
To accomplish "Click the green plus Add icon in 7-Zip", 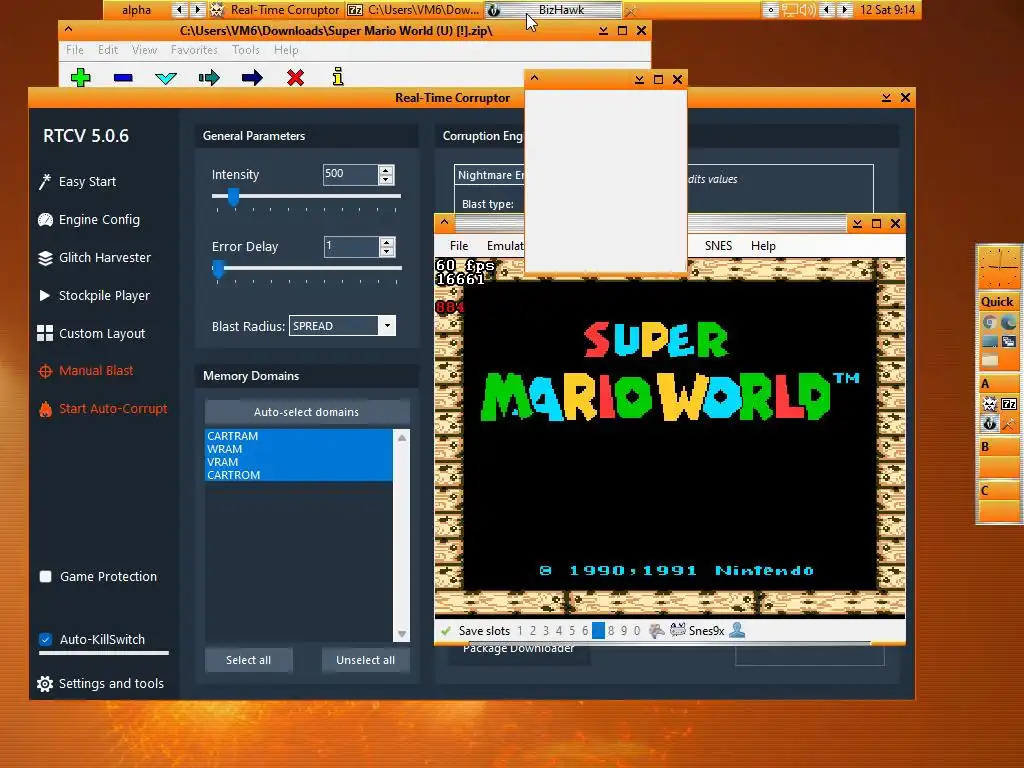I will pyautogui.click(x=80, y=78).
